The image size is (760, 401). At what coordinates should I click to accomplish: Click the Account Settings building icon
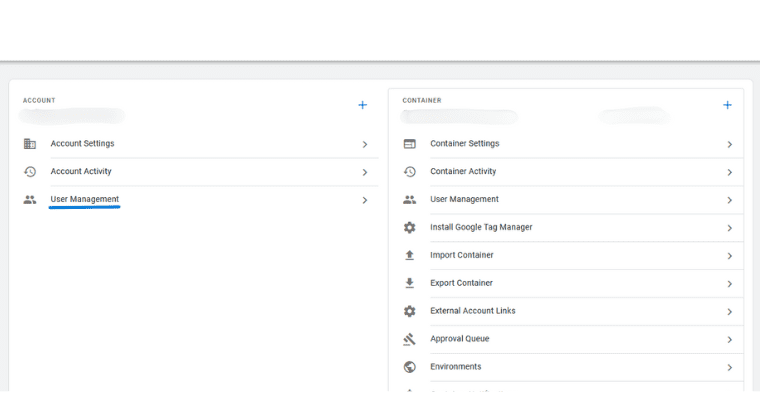[x=29, y=144]
